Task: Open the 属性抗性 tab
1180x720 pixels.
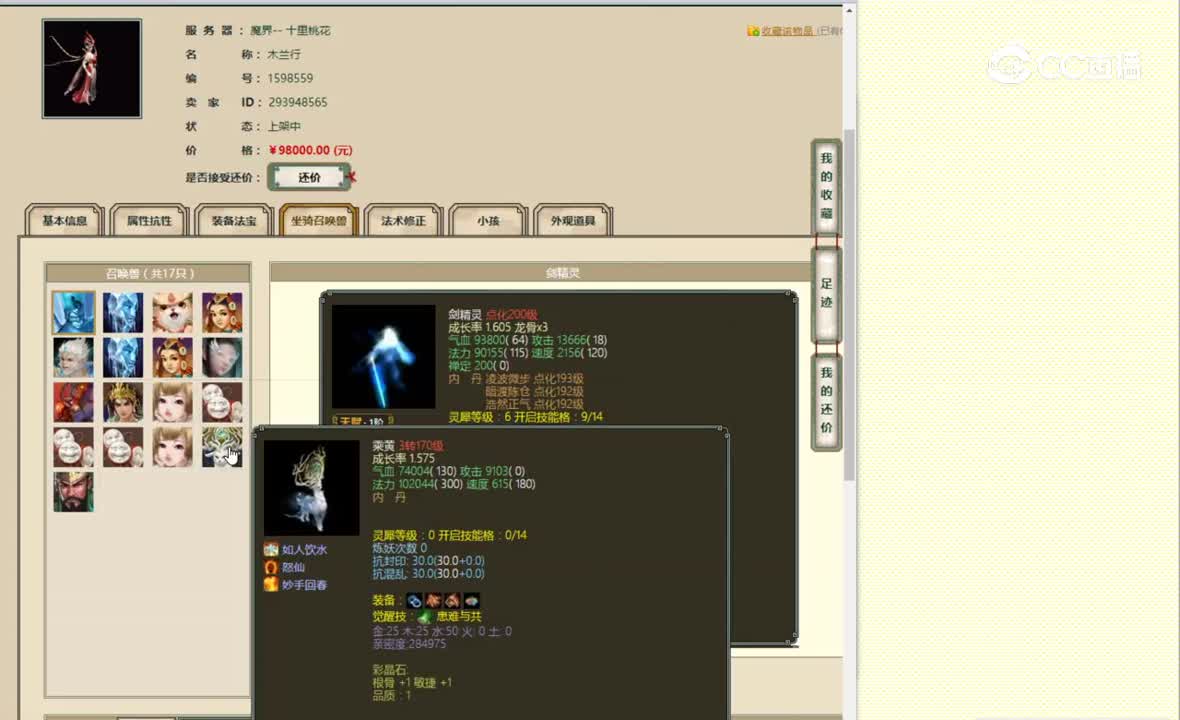Action: pyautogui.click(x=149, y=220)
